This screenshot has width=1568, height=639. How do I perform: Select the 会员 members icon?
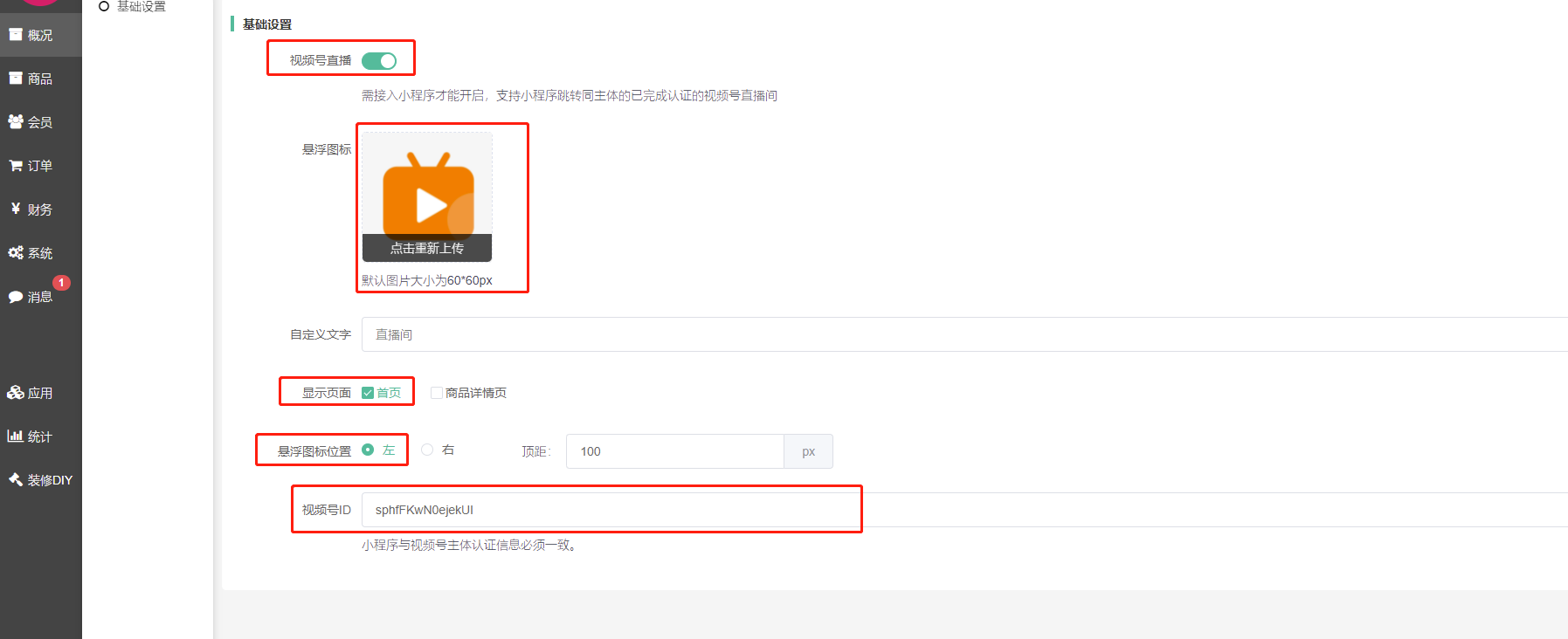click(16, 122)
